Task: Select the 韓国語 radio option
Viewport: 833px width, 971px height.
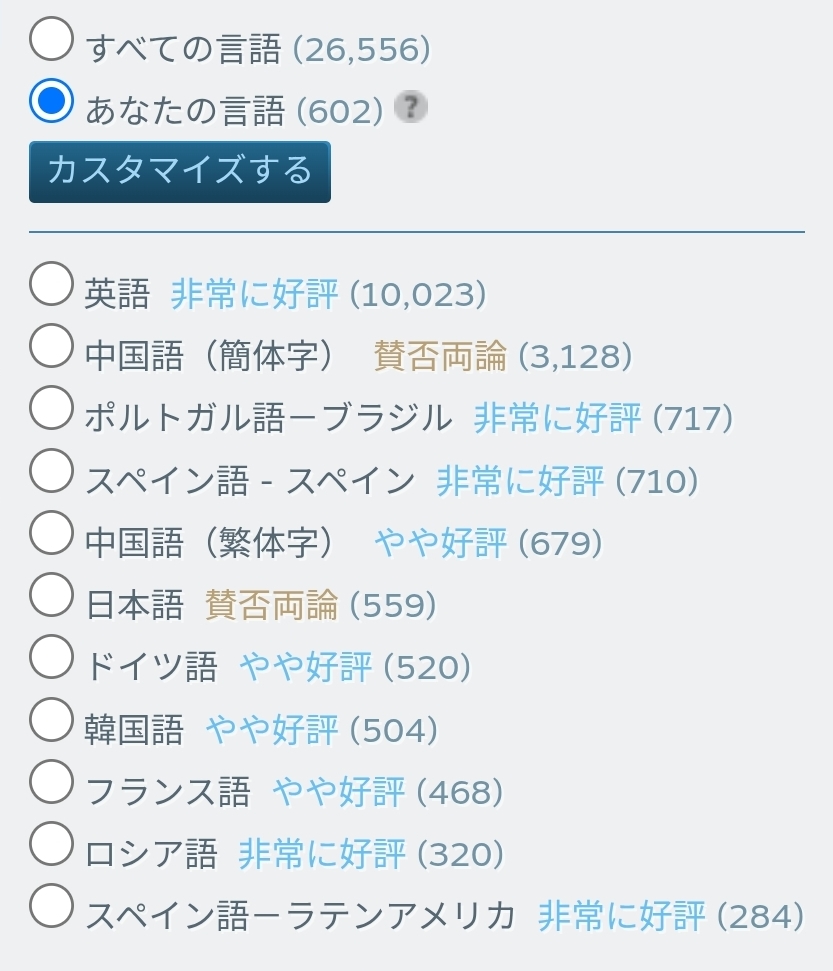Action: pos(51,719)
